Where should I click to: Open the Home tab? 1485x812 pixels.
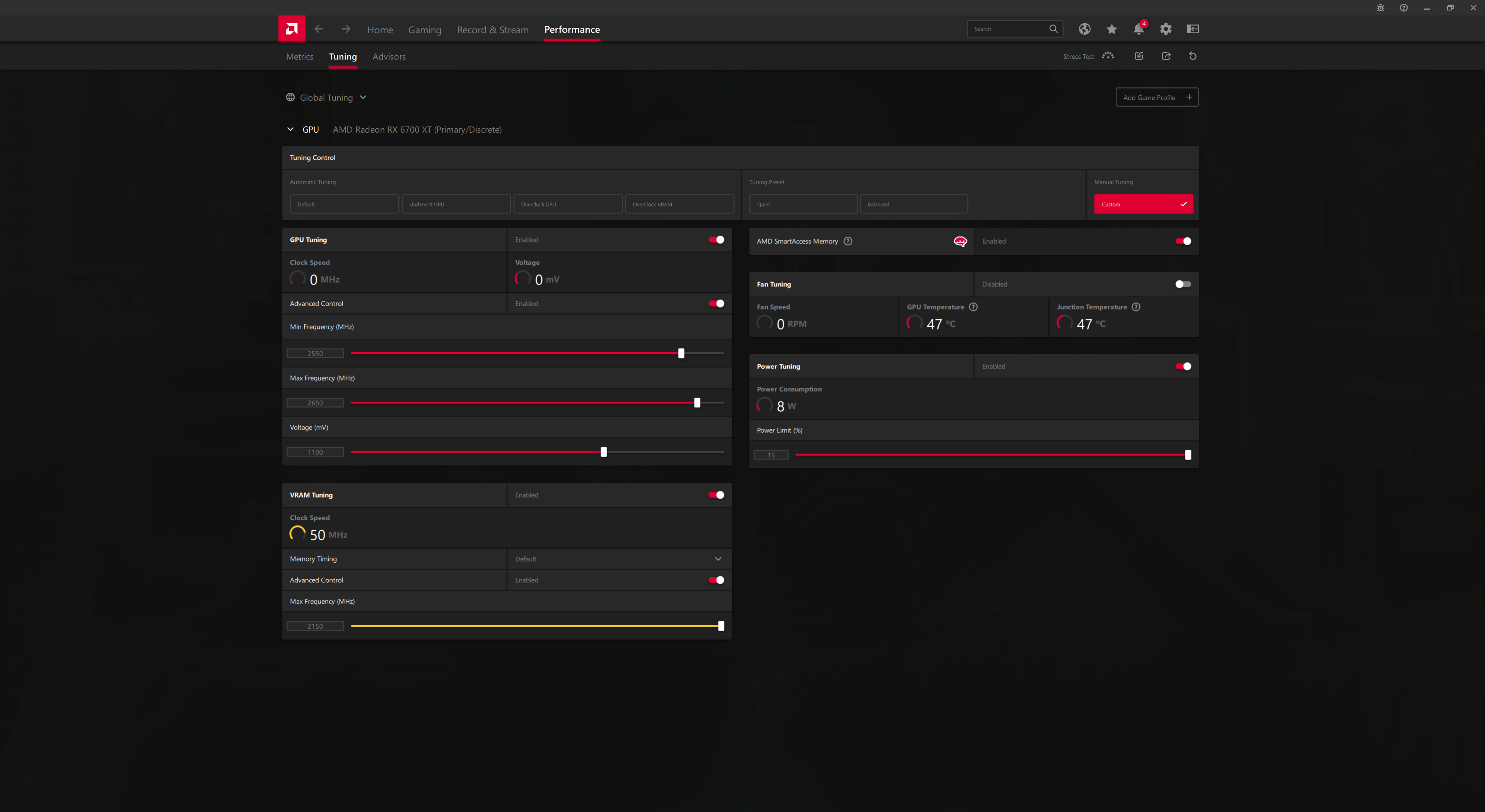tap(380, 29)
